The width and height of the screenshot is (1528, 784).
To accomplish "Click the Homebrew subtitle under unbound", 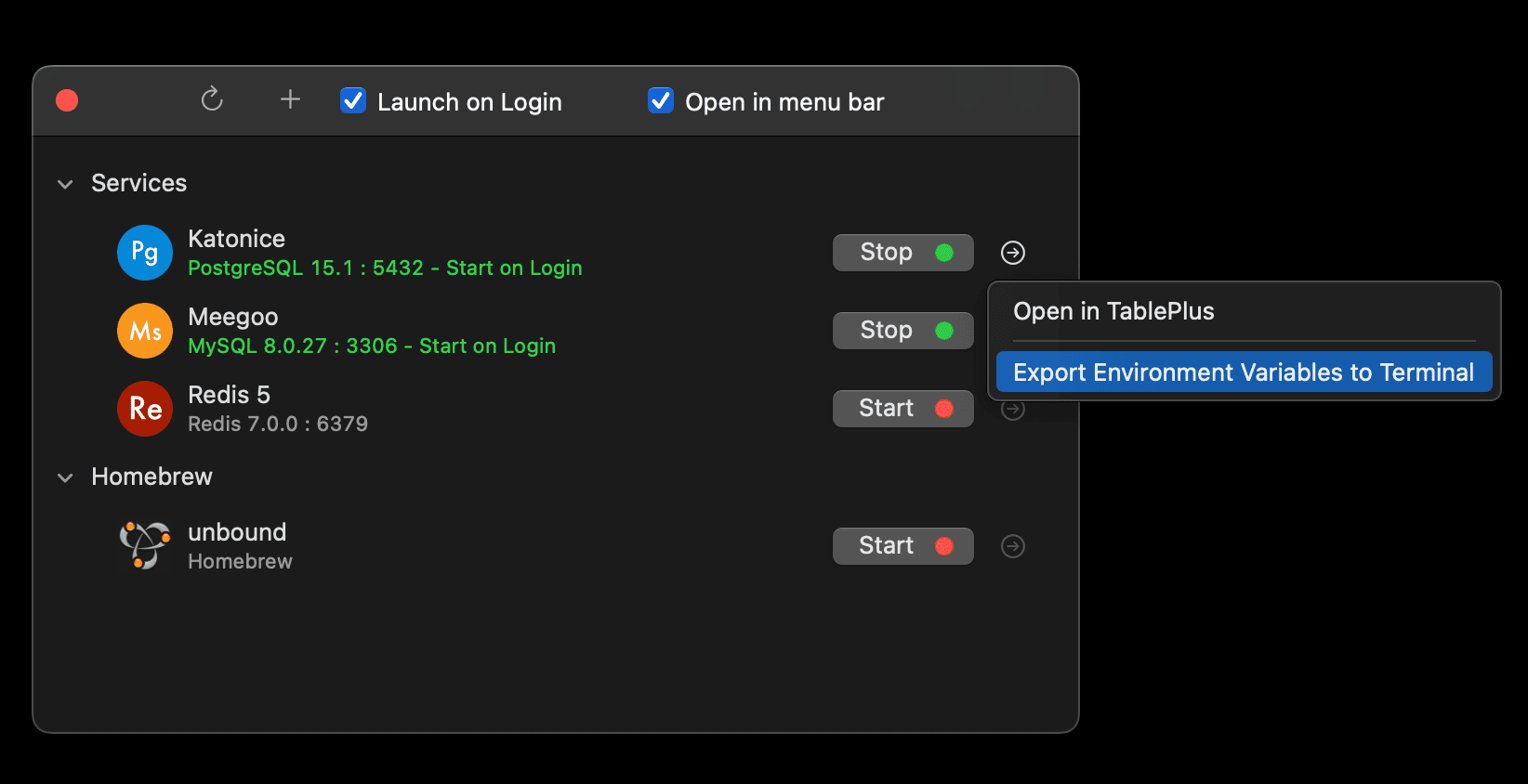I will click(240, 561).
